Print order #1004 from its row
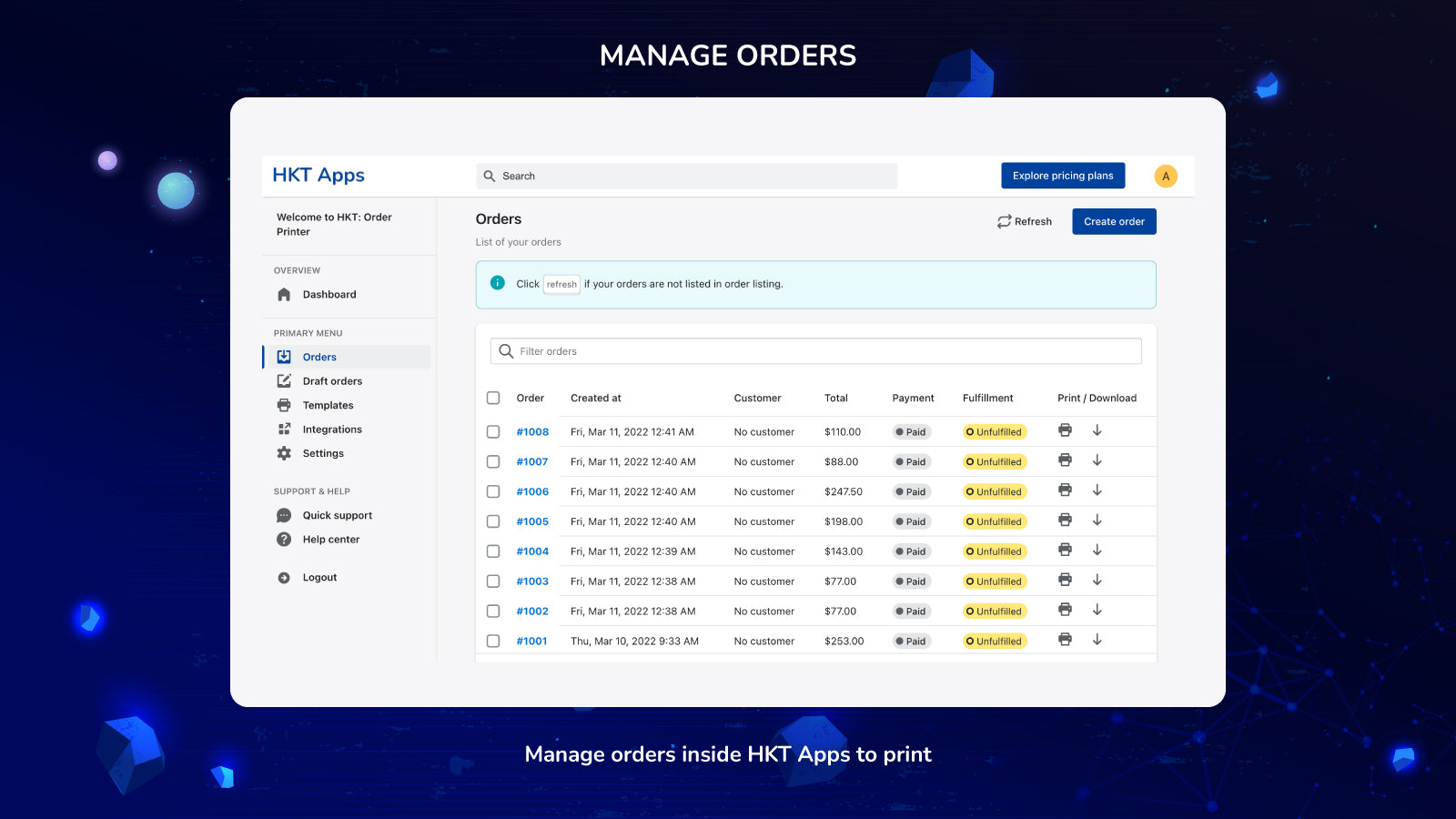Image resolution: width=1456 pixels, height=819 pixels. [1065, 550]
